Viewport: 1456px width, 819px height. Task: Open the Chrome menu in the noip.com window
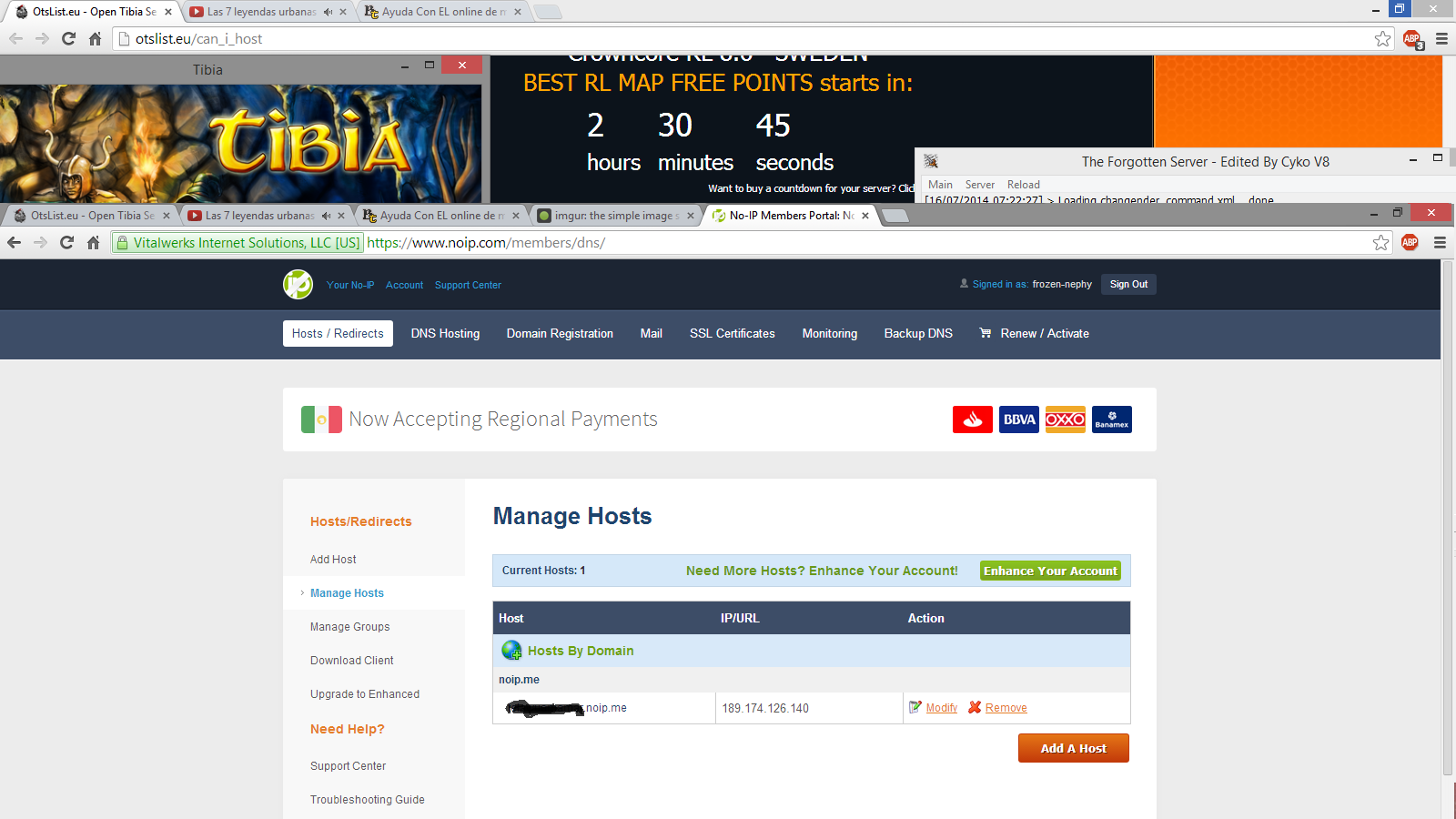pos(1440,242)
